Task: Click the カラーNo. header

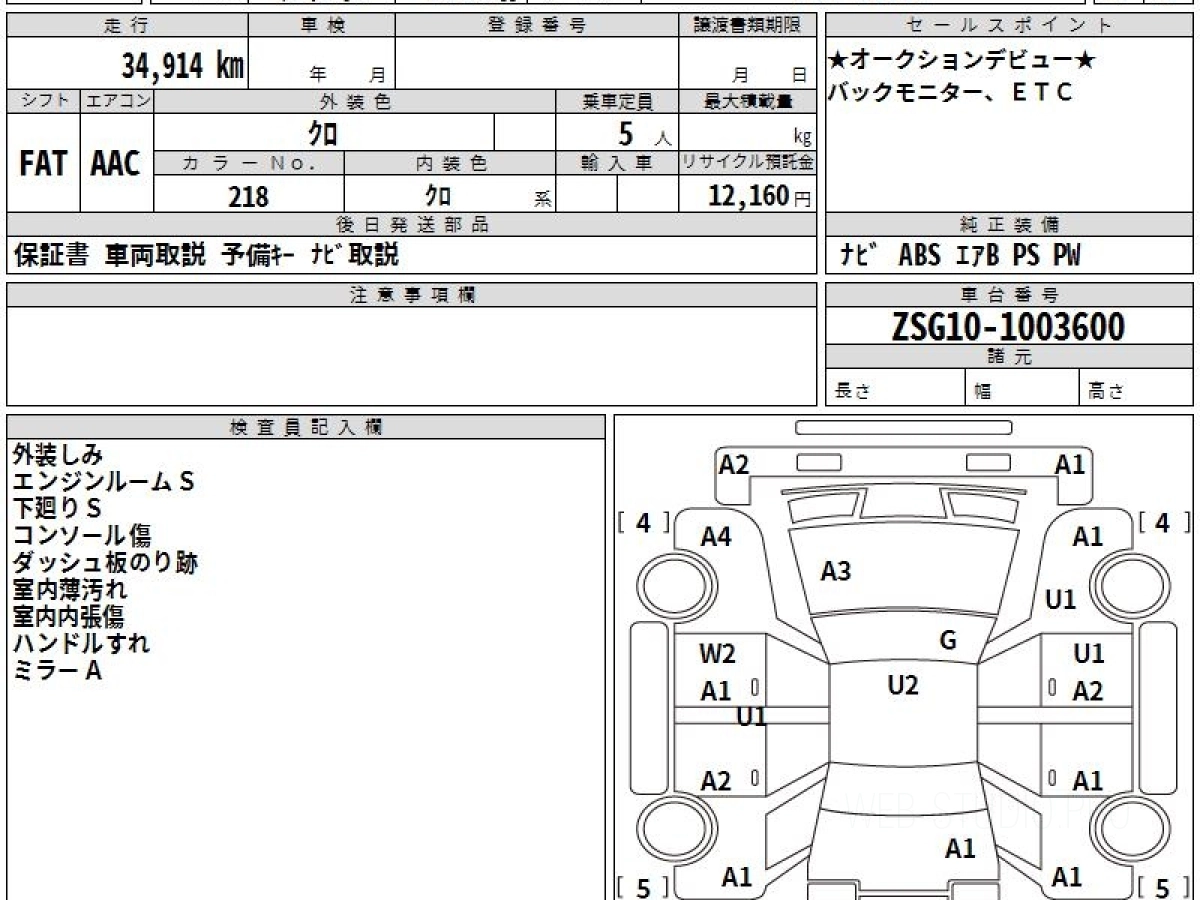Action: pos(249,163)
